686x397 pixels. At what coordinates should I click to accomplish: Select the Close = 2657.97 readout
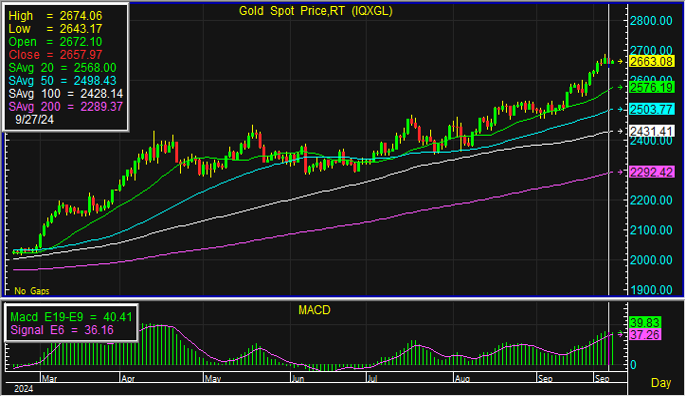[55, 55]
